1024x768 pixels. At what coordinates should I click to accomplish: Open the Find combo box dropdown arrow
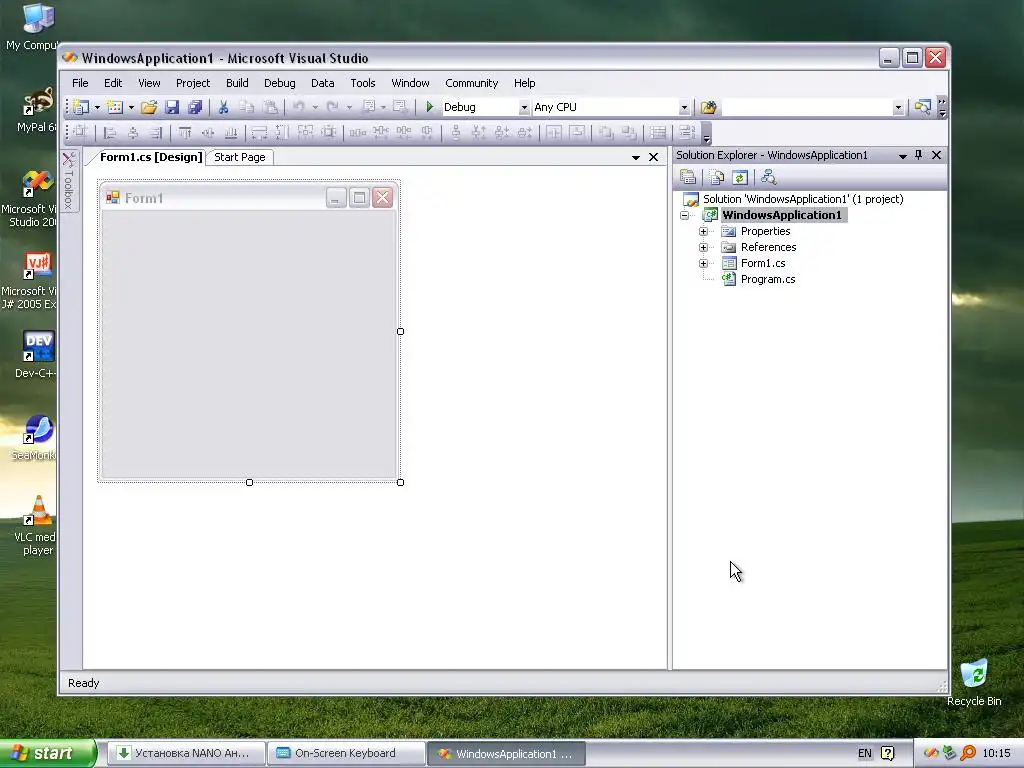coord(898,108)
